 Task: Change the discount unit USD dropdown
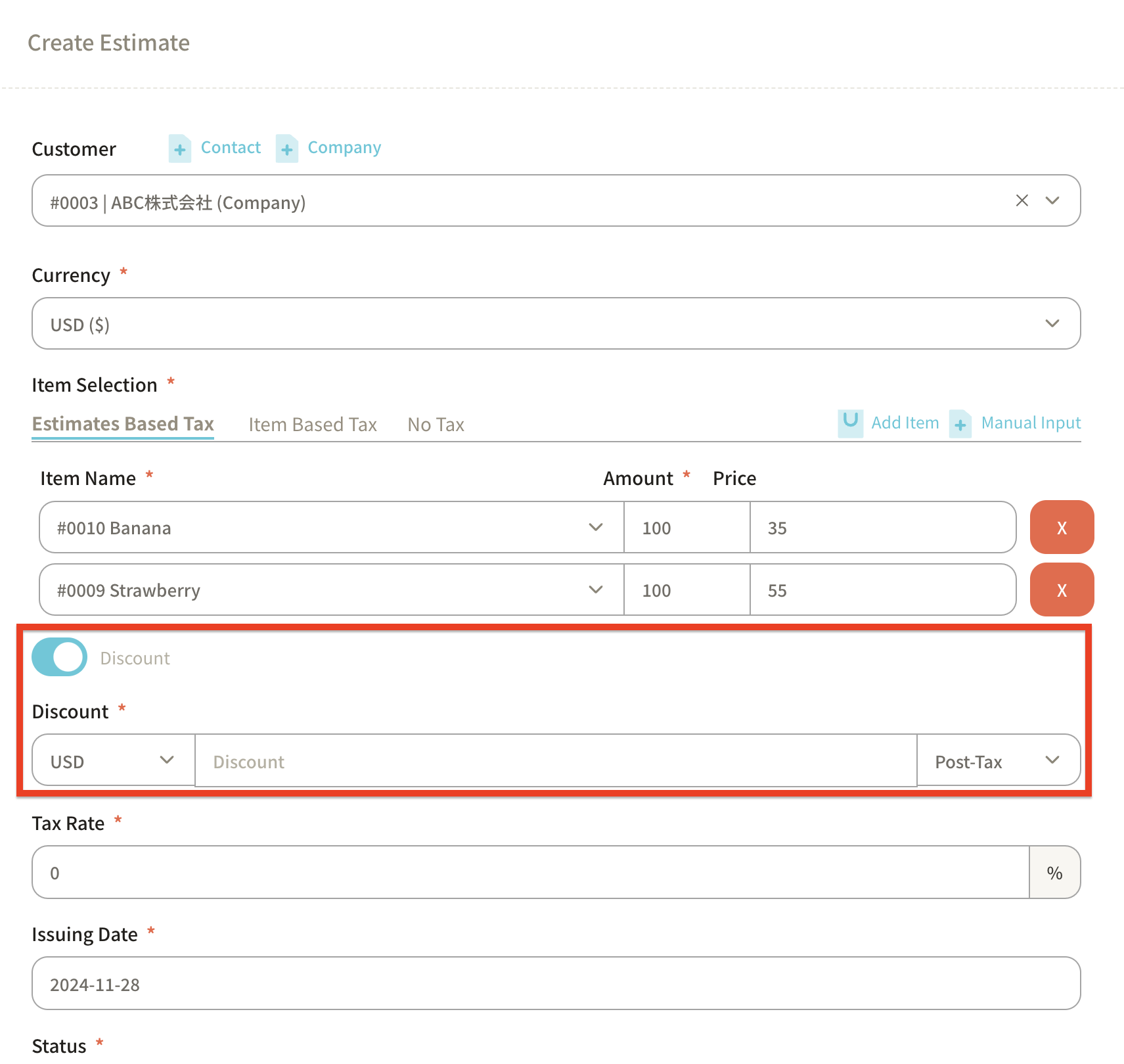113,761
